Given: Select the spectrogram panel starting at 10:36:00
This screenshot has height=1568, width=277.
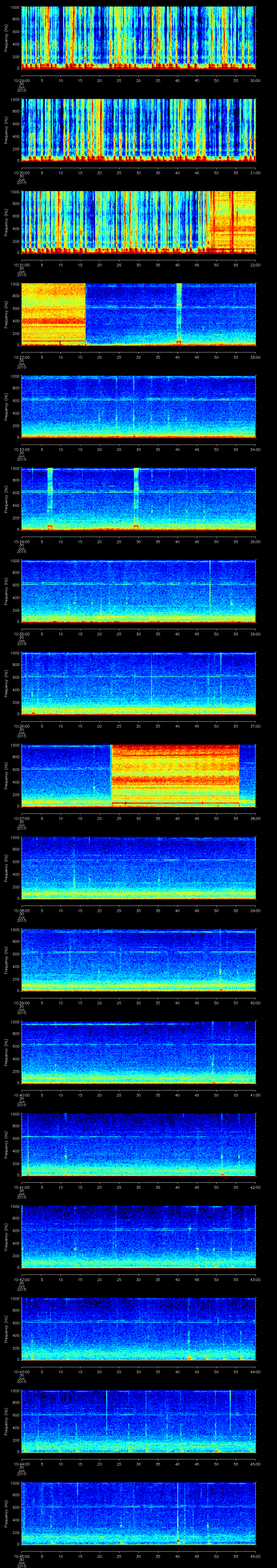Looking at the screenshot, I should point(139,683).
